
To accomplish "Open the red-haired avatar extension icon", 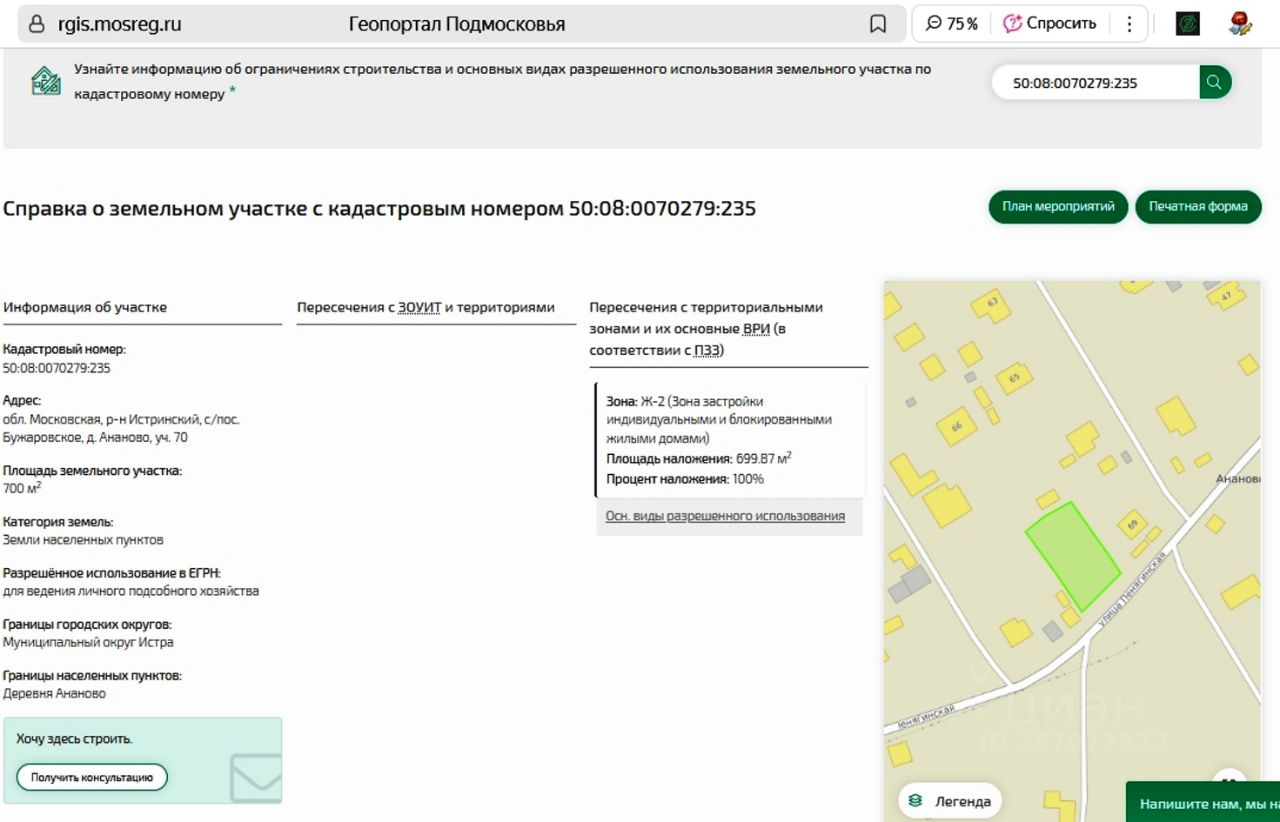I will (1241, 24).
